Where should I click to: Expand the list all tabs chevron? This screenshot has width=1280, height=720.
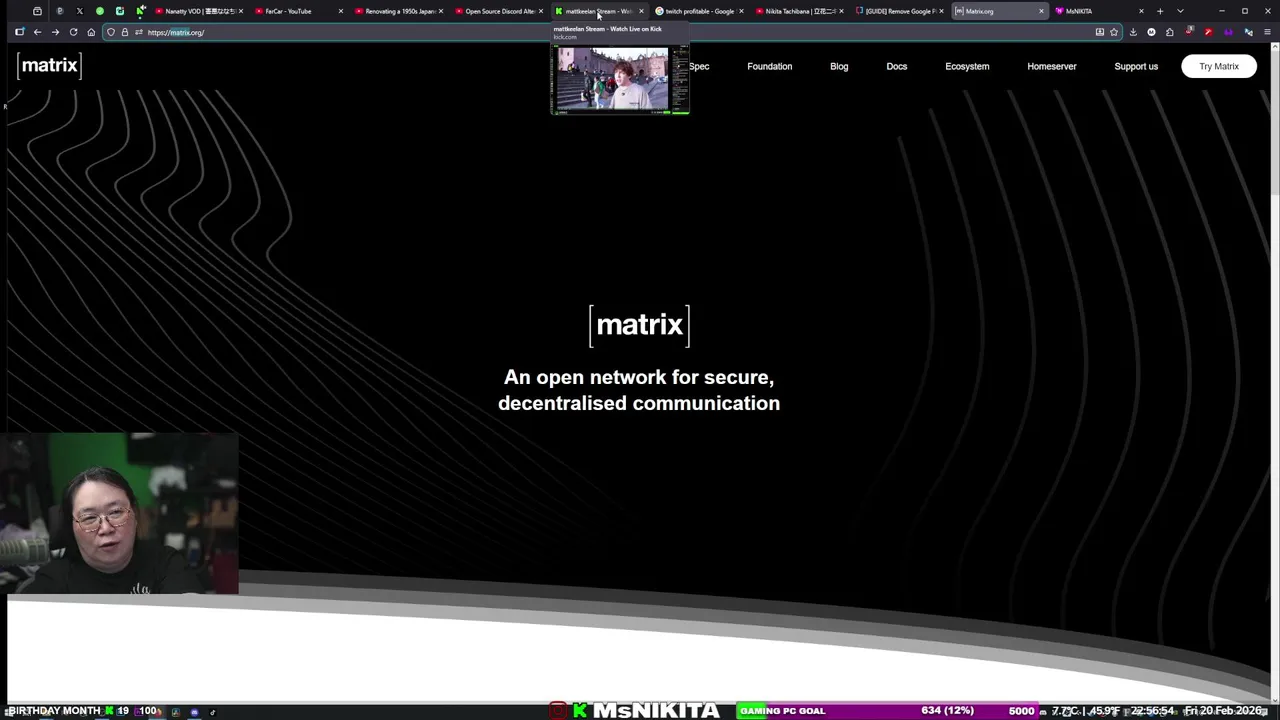1180,11
